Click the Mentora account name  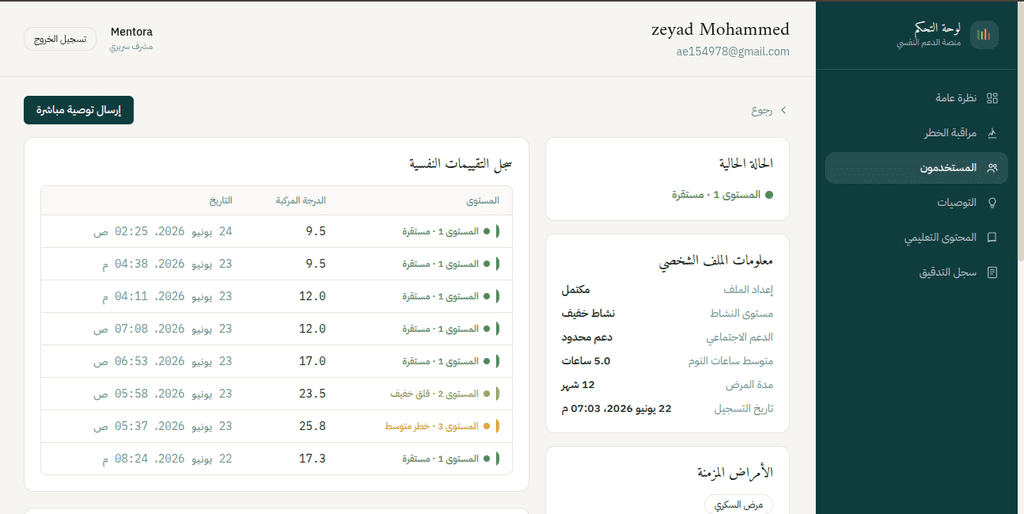tap(131, 31)
